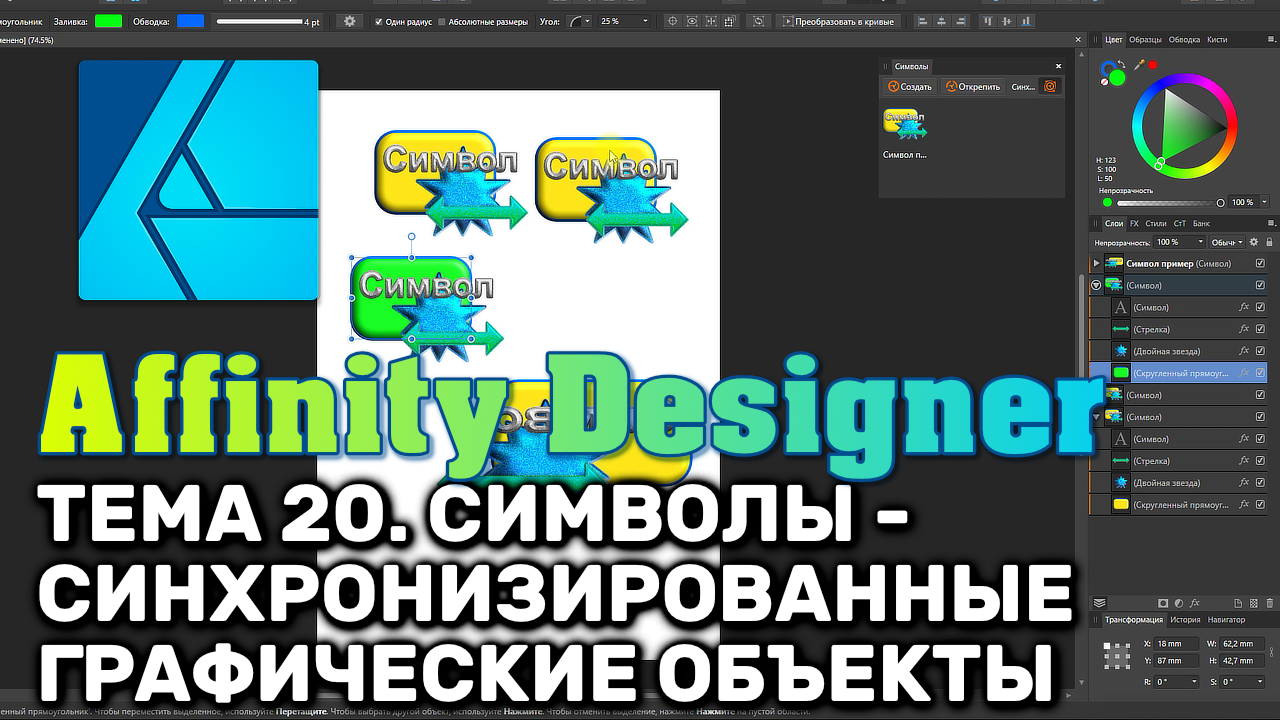The width and height of the screenshot is (1280, 720).
Task: Hide the Символ пример layer
Action: [1260, 263]
